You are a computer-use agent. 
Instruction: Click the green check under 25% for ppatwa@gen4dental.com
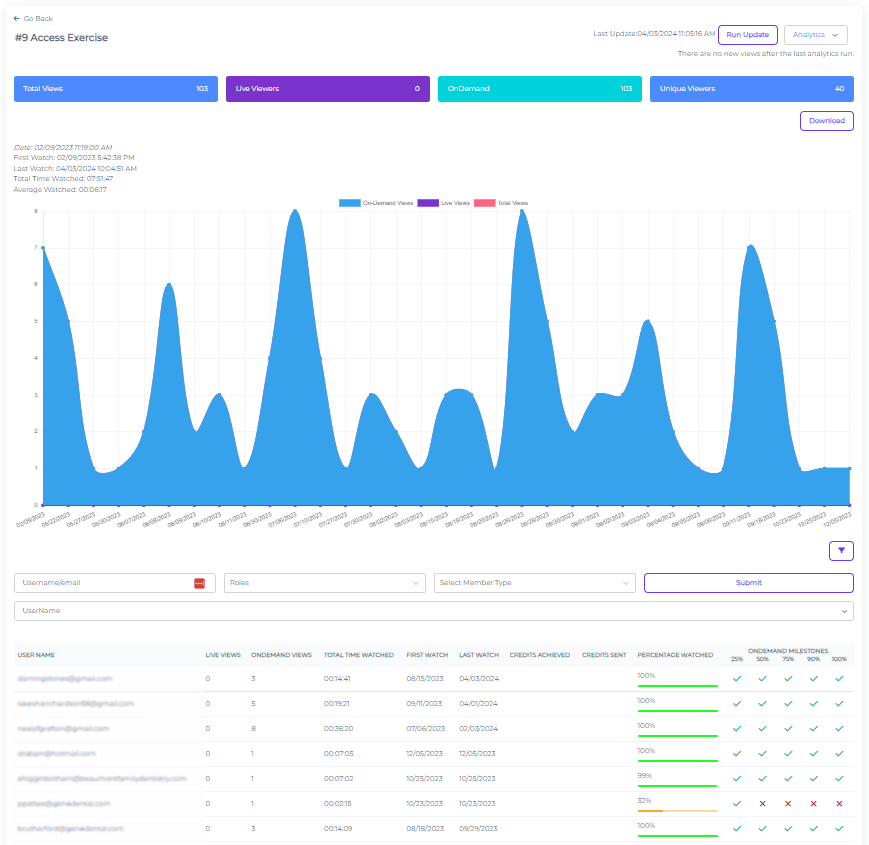point(737,803)
